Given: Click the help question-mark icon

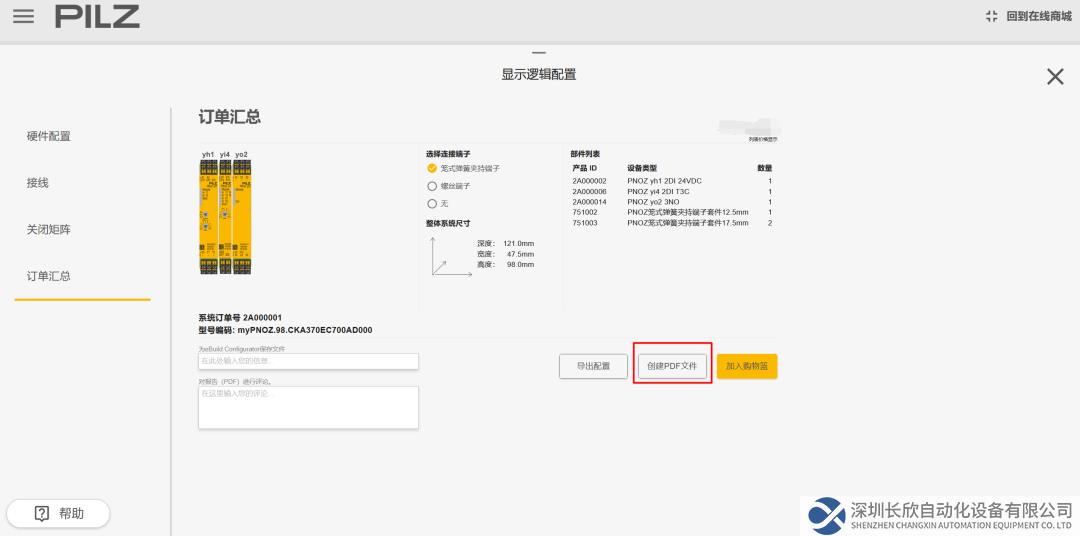Looking at the screenshot, I should [x=42, y=513].
